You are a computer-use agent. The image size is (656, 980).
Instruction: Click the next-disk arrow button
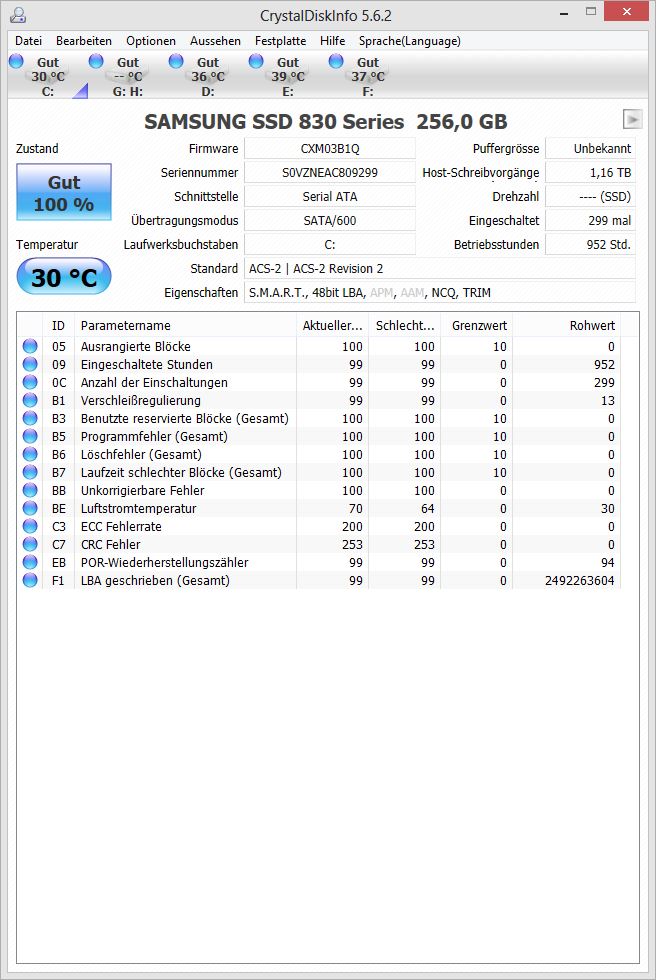pyautogui.click(x=632, y=119)
